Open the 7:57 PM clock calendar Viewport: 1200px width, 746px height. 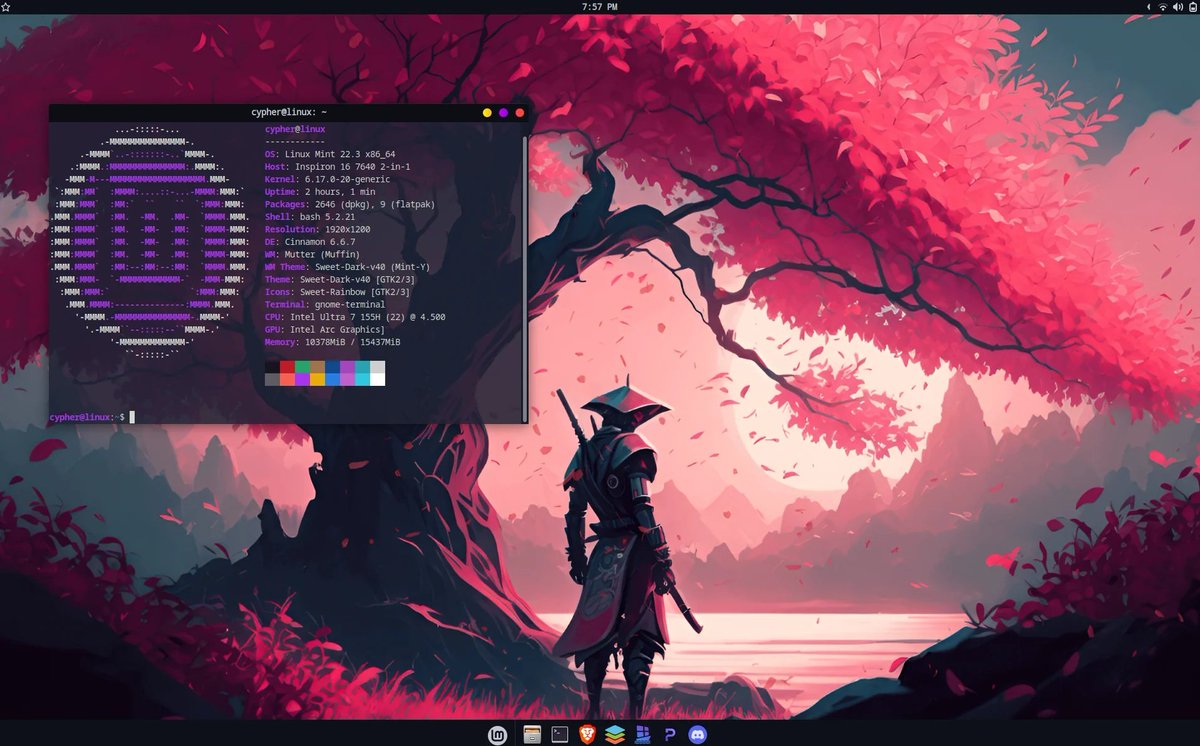[x=599, y=7]
